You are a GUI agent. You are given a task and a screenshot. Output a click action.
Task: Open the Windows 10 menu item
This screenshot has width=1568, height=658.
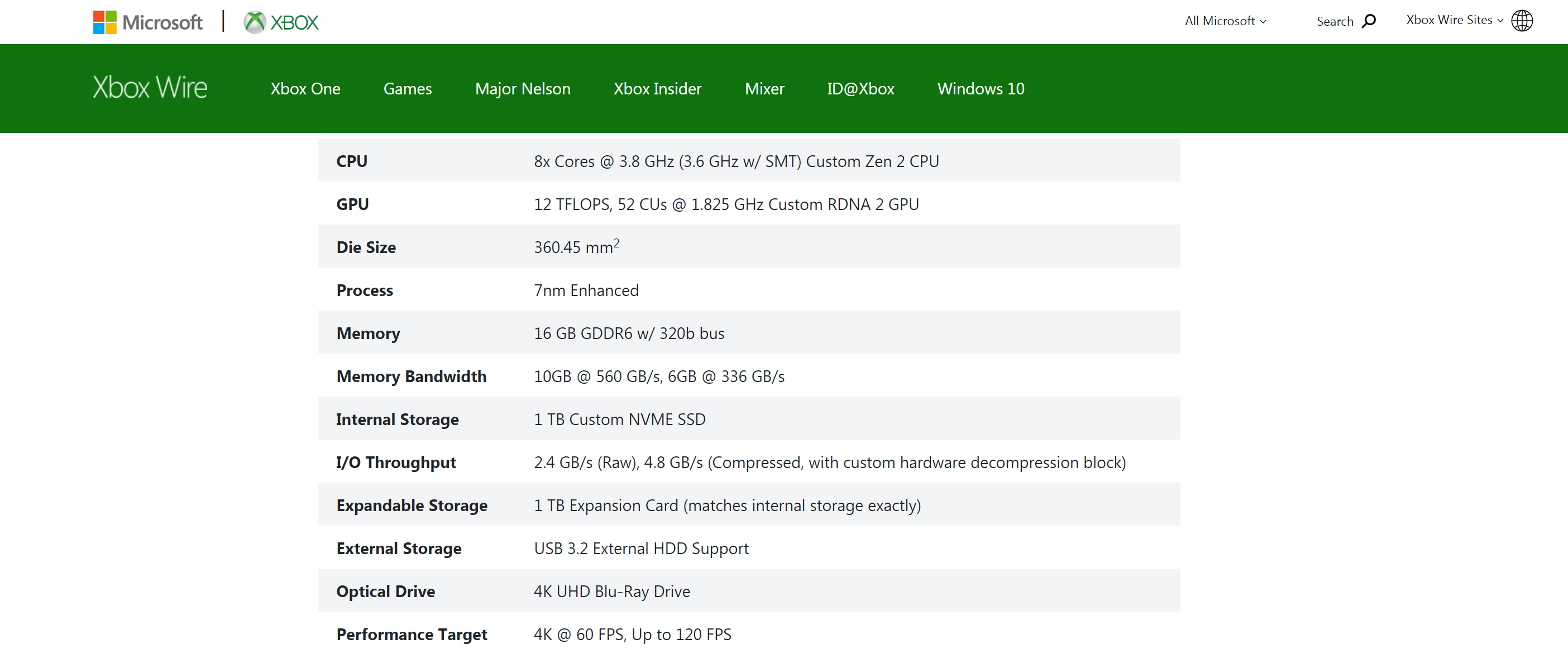[981, 89]
